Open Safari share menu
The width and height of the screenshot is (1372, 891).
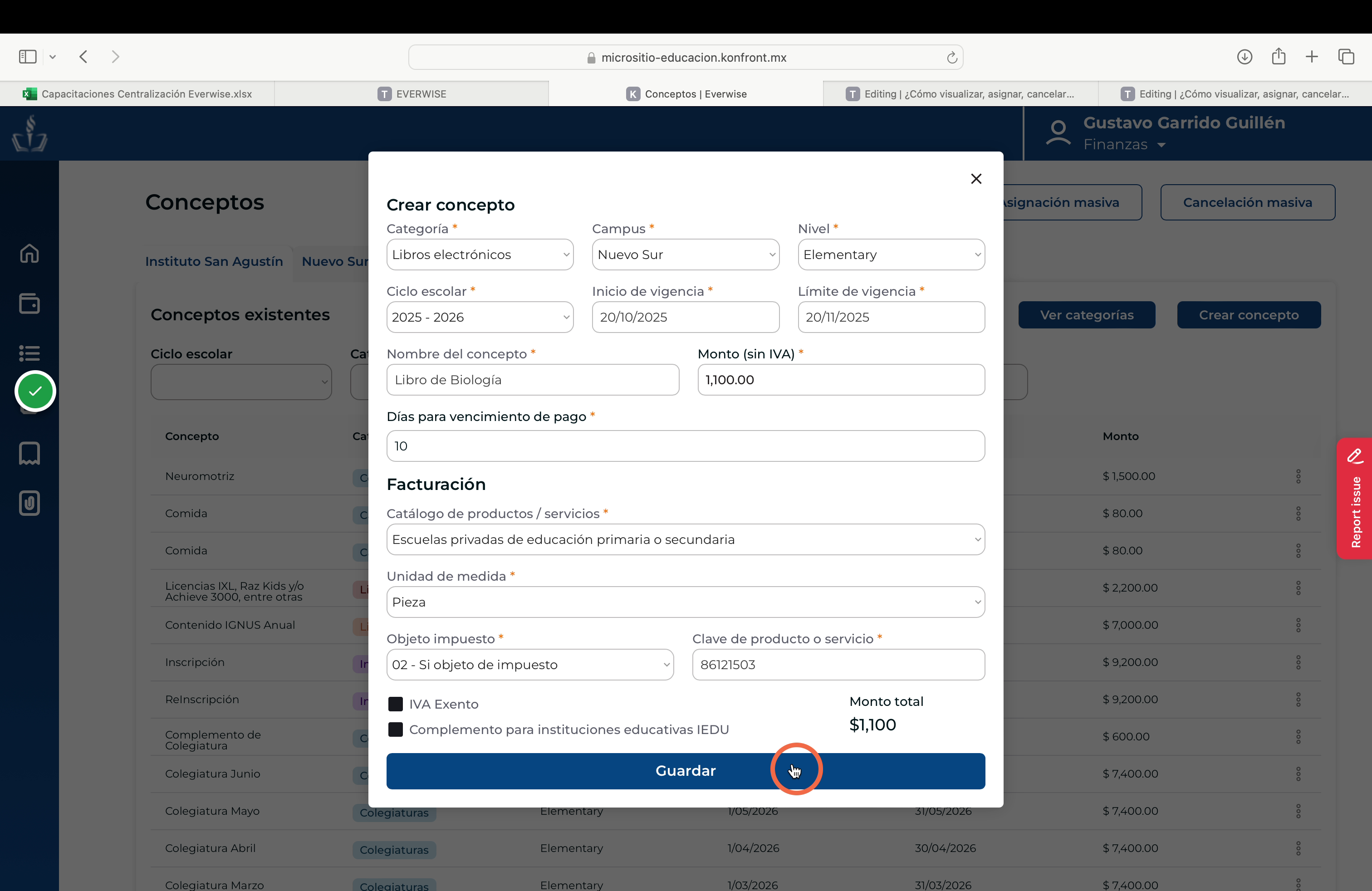[x=1279, y=56]
